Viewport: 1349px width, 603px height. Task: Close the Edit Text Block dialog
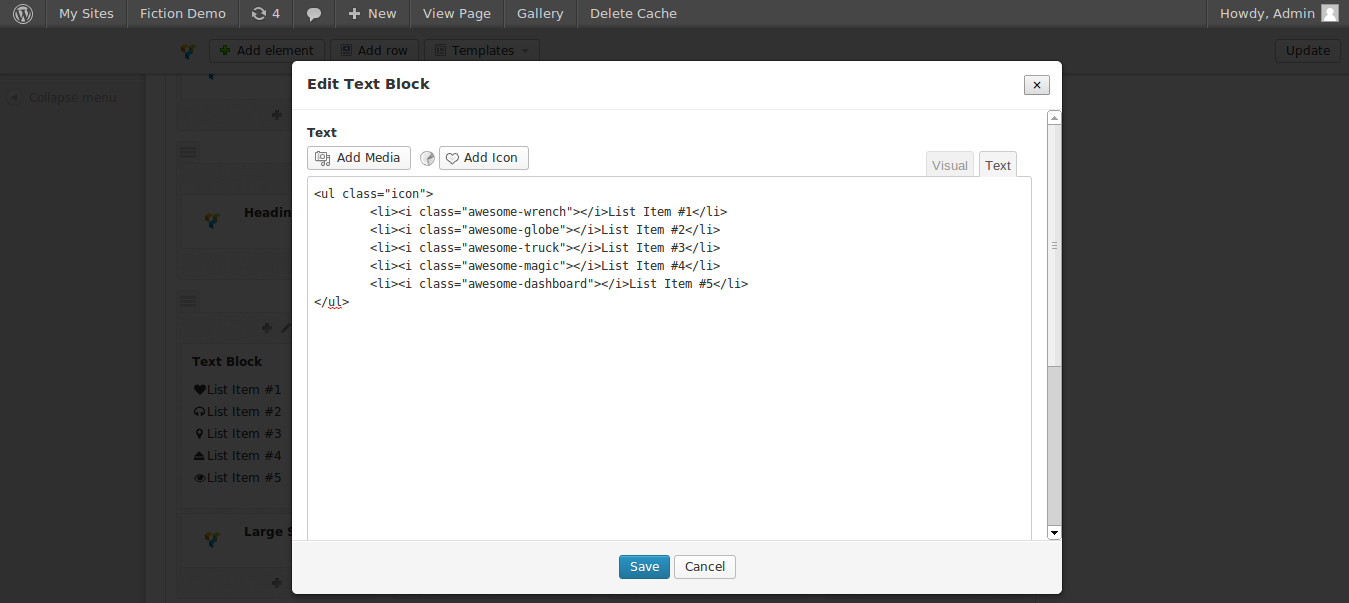click(1037, 85)
